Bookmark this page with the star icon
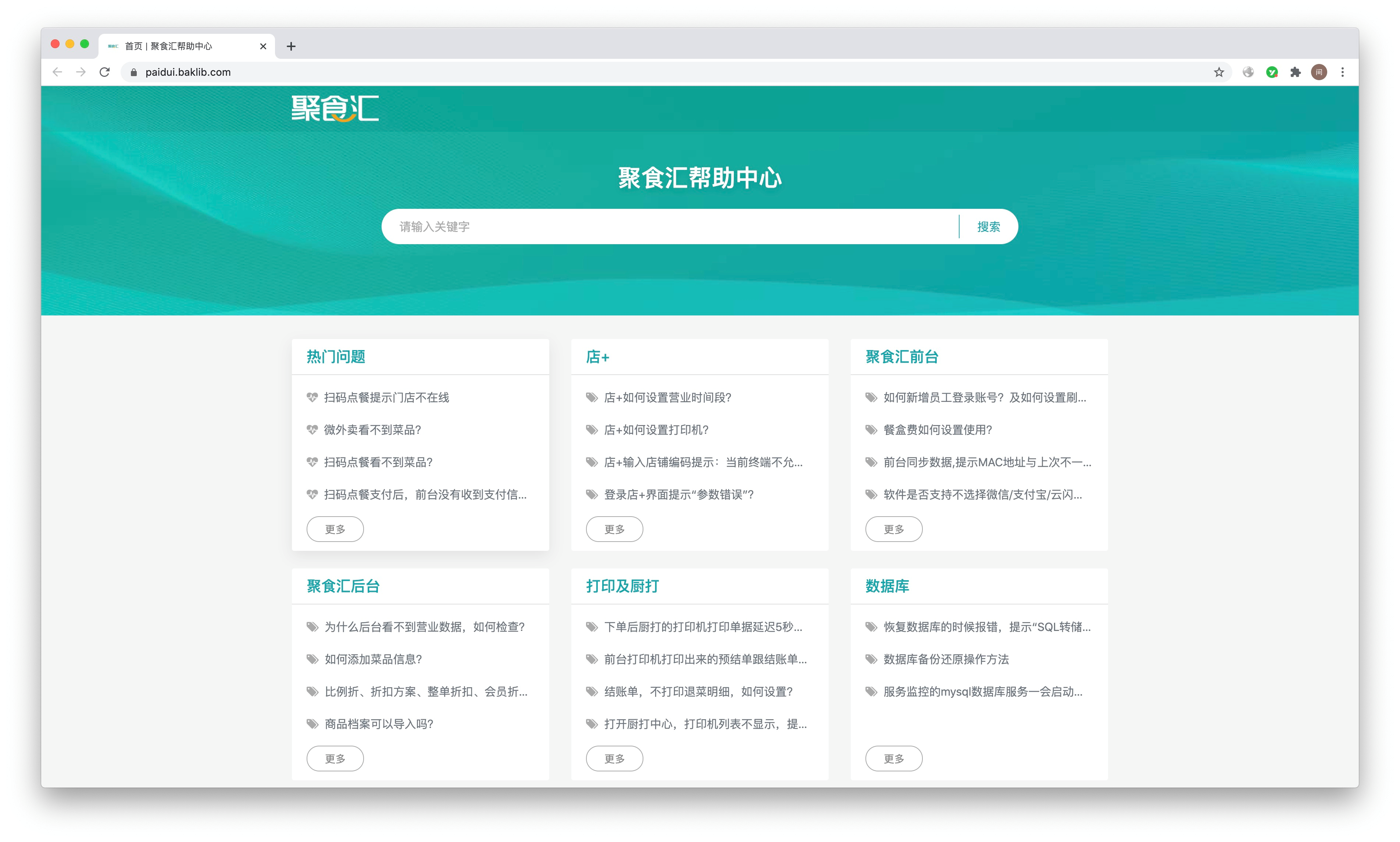Viewport: 1400px width, 842px height. (x=1218, y=72)
